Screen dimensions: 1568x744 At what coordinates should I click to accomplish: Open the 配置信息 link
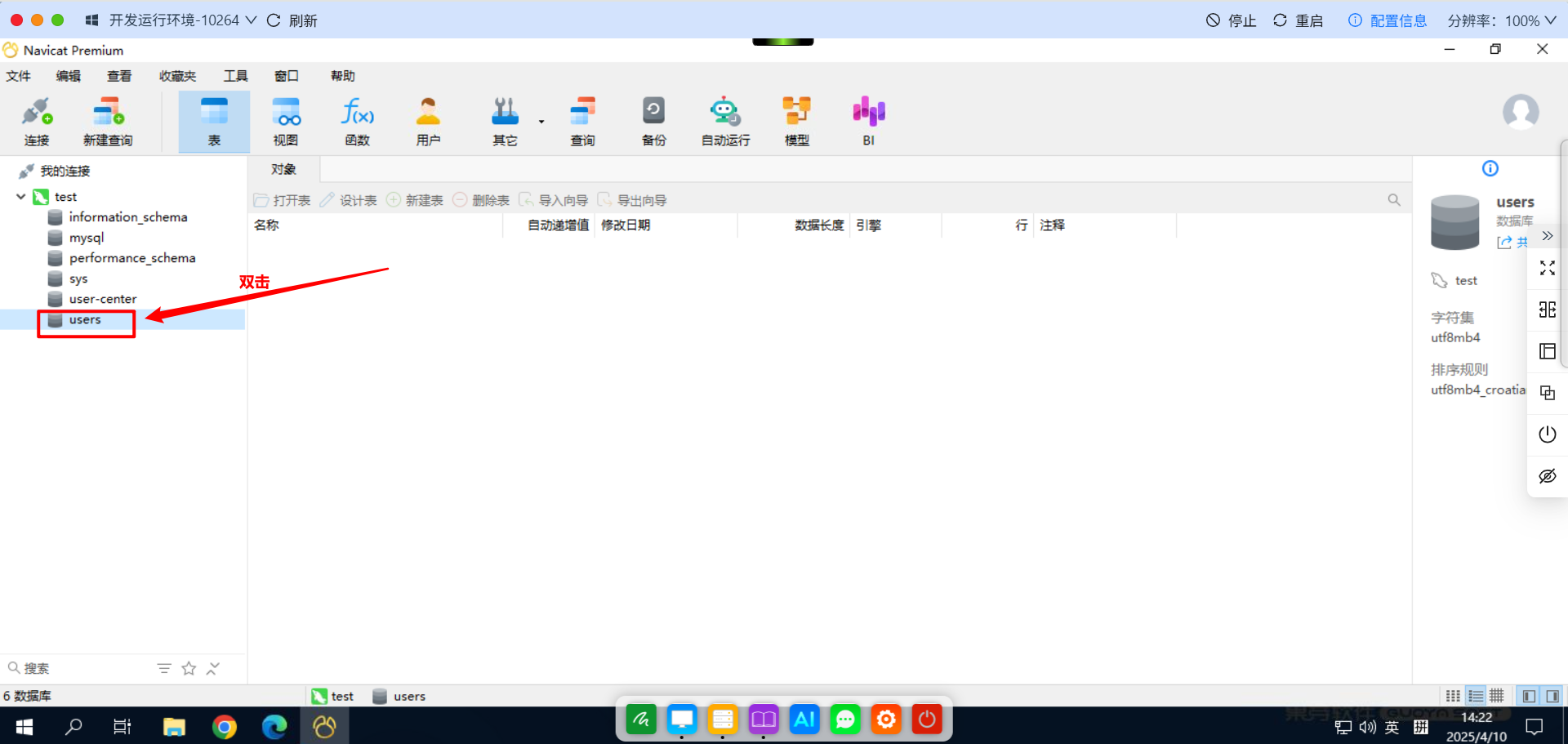tap(1388, 20)
